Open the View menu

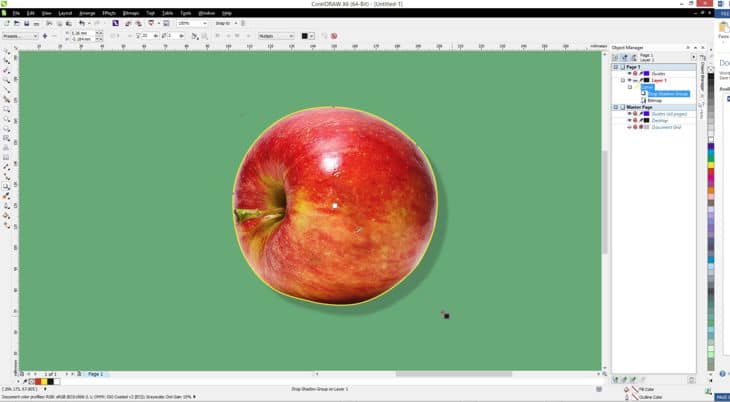click(x=47, y=14)
